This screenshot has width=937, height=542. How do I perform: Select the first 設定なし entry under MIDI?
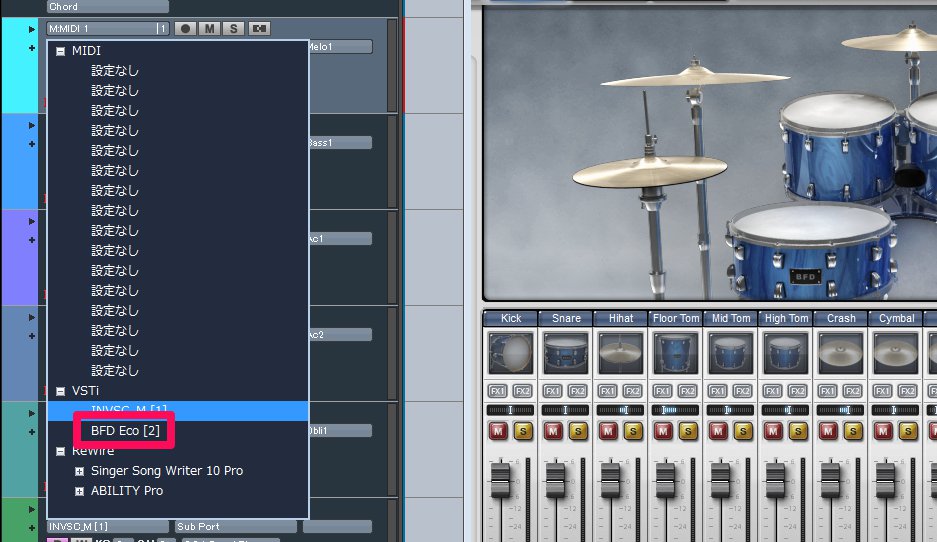[115, 71]
